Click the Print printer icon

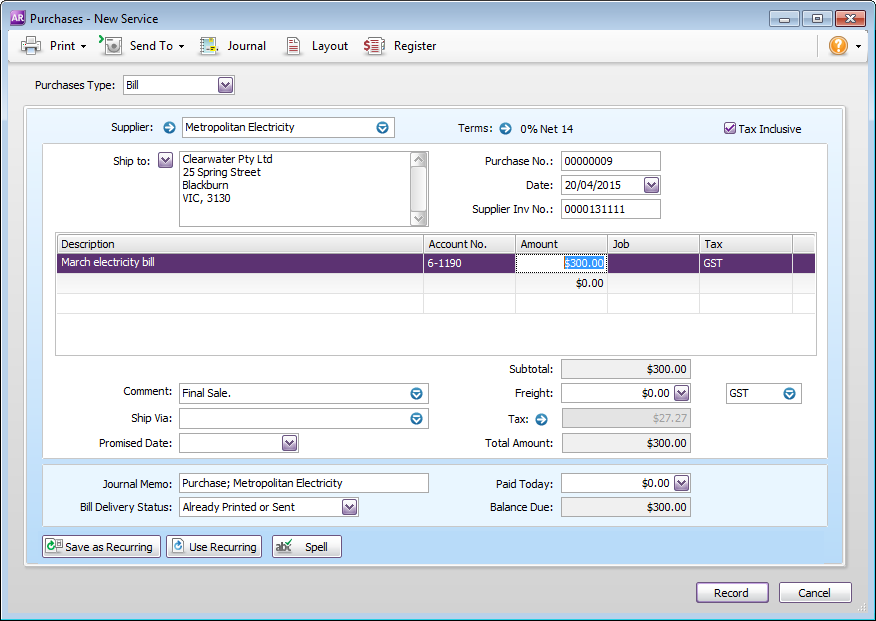pyautogui.click(x=31, y=46)
